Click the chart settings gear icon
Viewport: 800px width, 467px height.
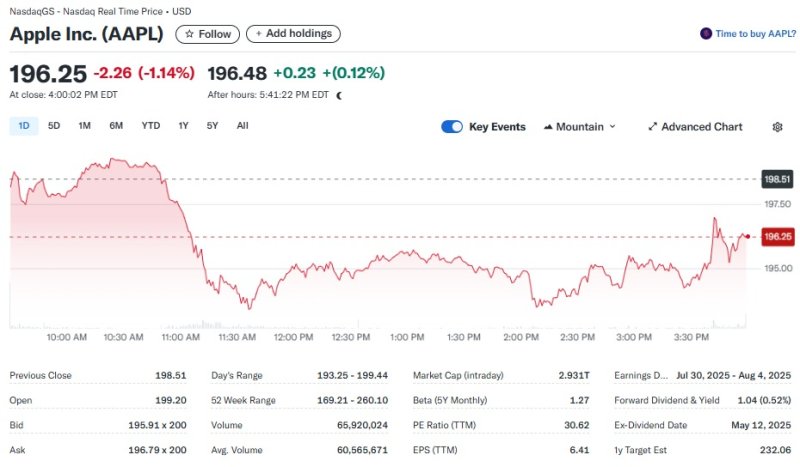[x=777, y=127]
